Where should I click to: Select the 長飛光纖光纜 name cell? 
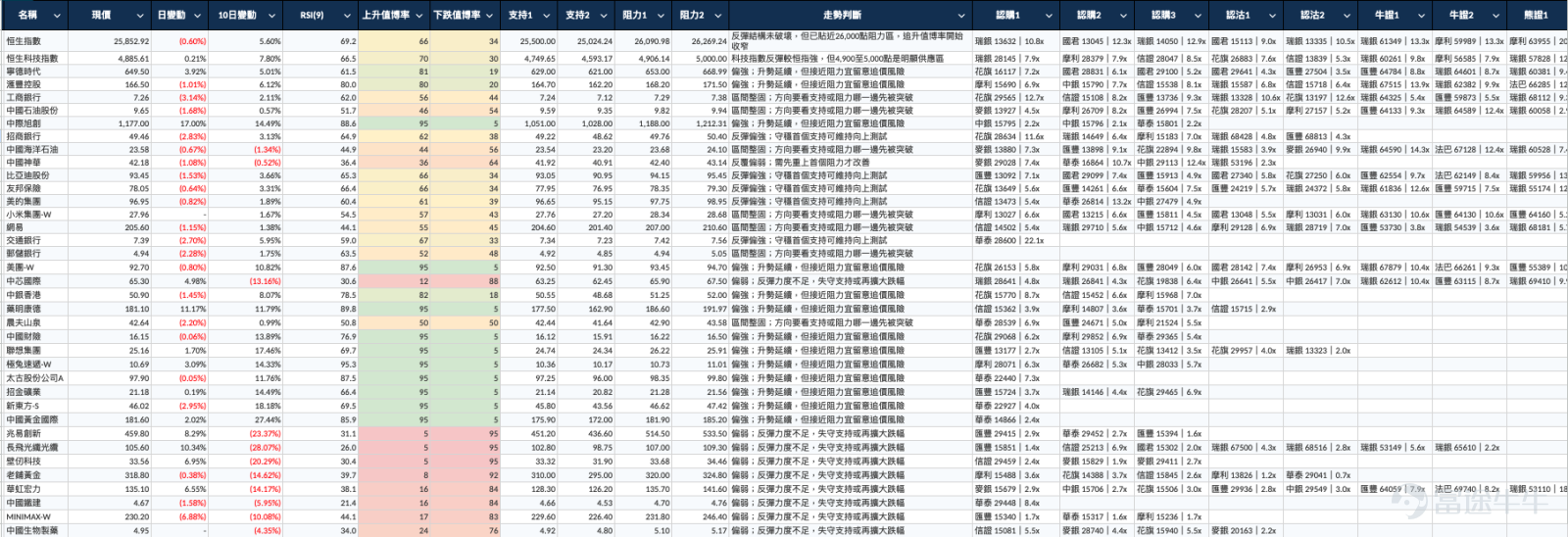click(35, 447)
